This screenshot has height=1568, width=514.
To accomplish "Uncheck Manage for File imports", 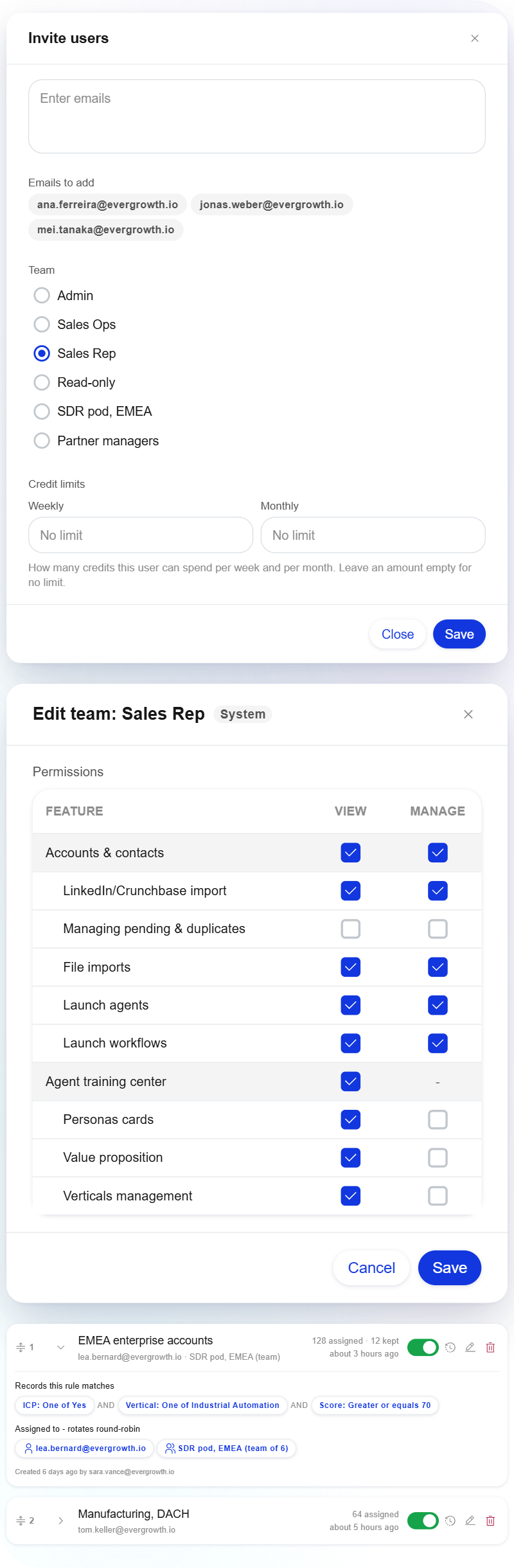I will pyautogui.click(x=438, y=967).
